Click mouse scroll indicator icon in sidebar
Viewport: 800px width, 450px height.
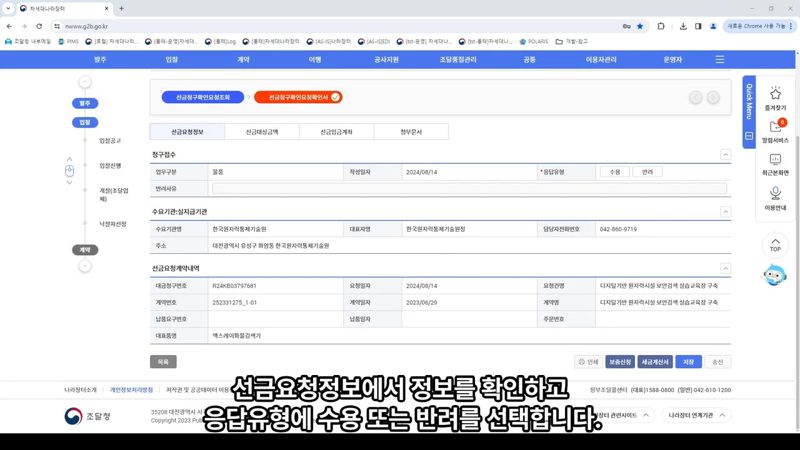click(x=69, y=171)
